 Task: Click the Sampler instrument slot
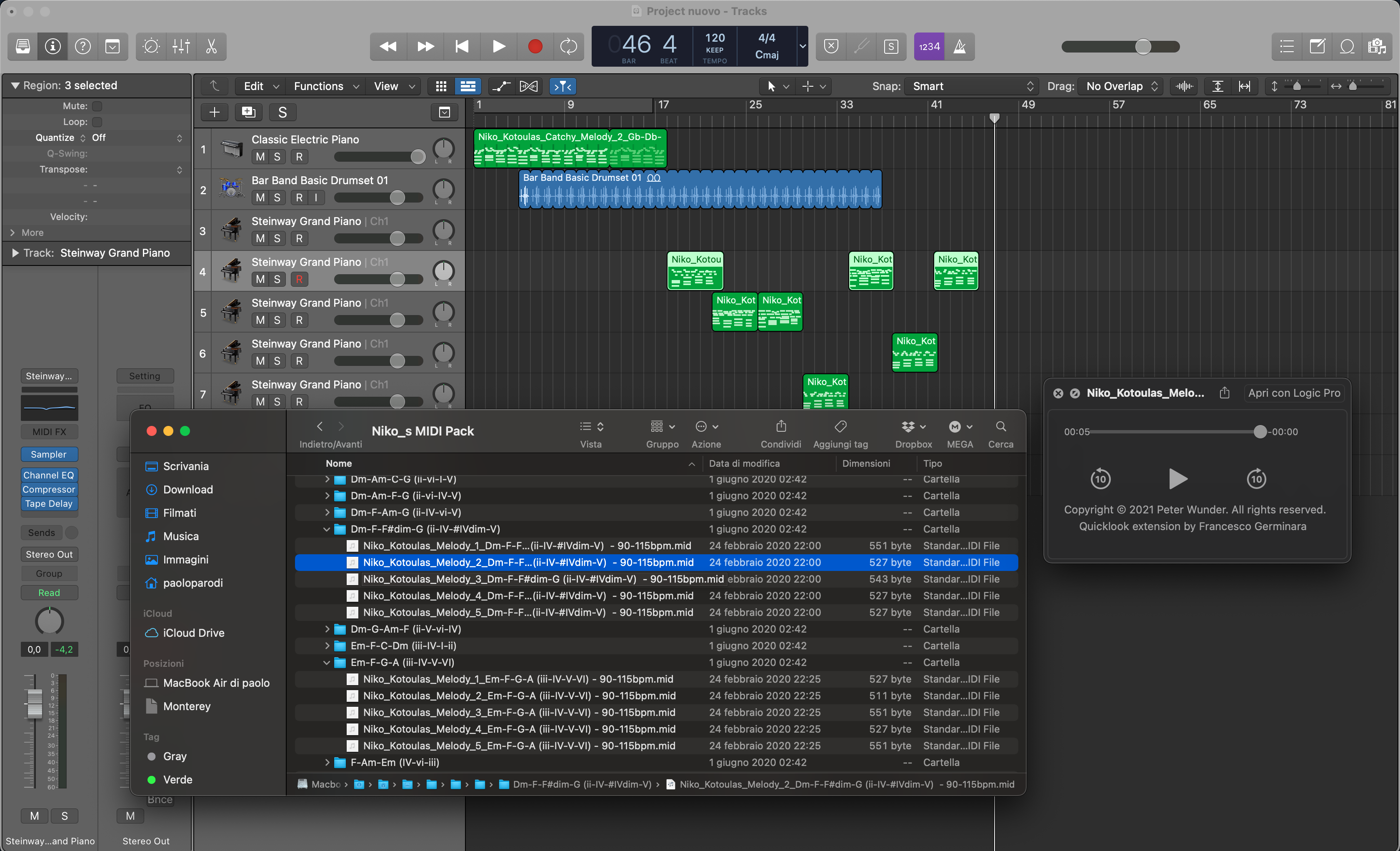[x=49, y=455]
